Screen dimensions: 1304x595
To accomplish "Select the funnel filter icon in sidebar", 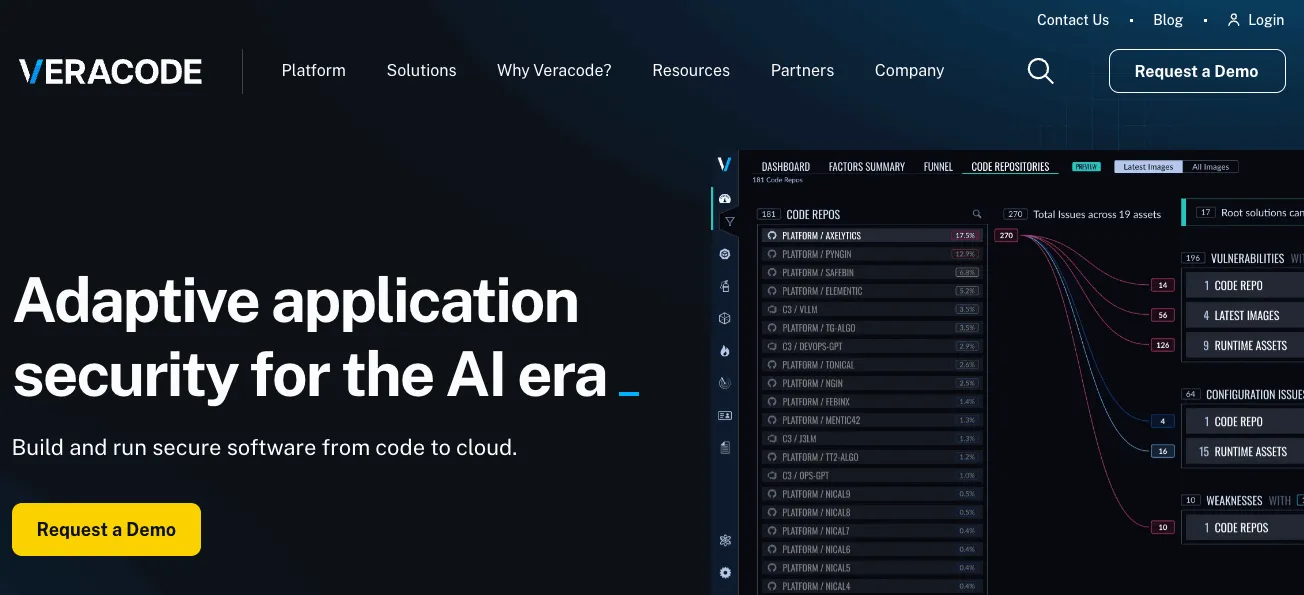I will pos(729,222).
